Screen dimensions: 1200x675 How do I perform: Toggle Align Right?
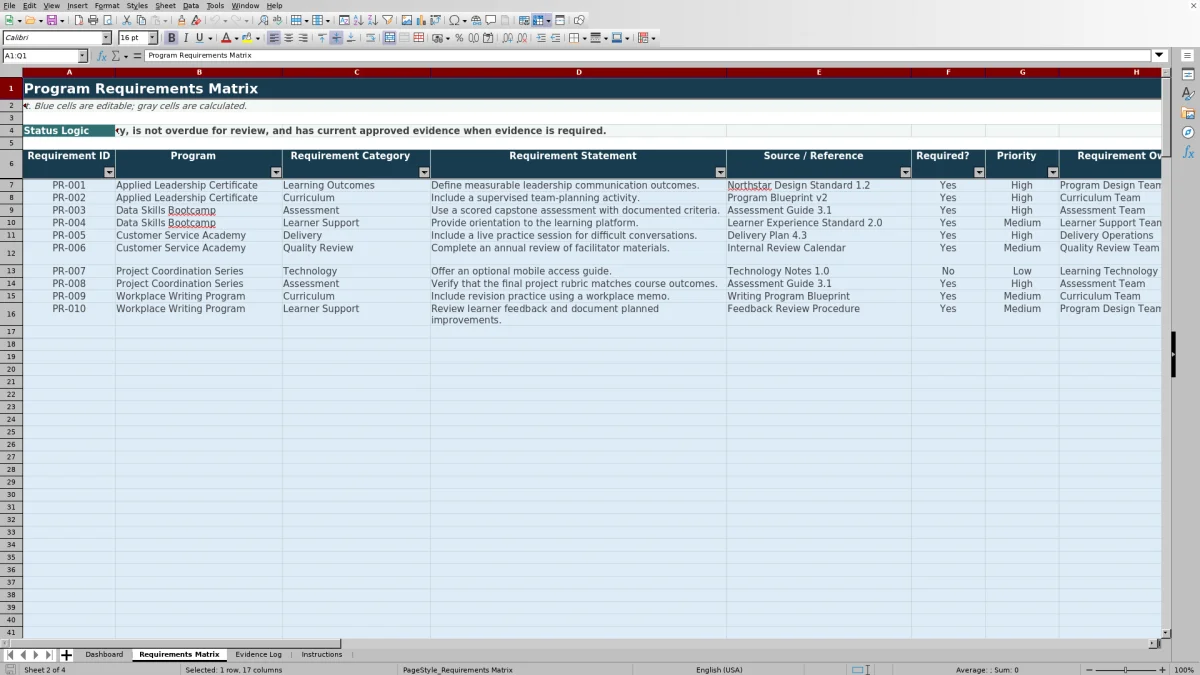coord(303,38)
